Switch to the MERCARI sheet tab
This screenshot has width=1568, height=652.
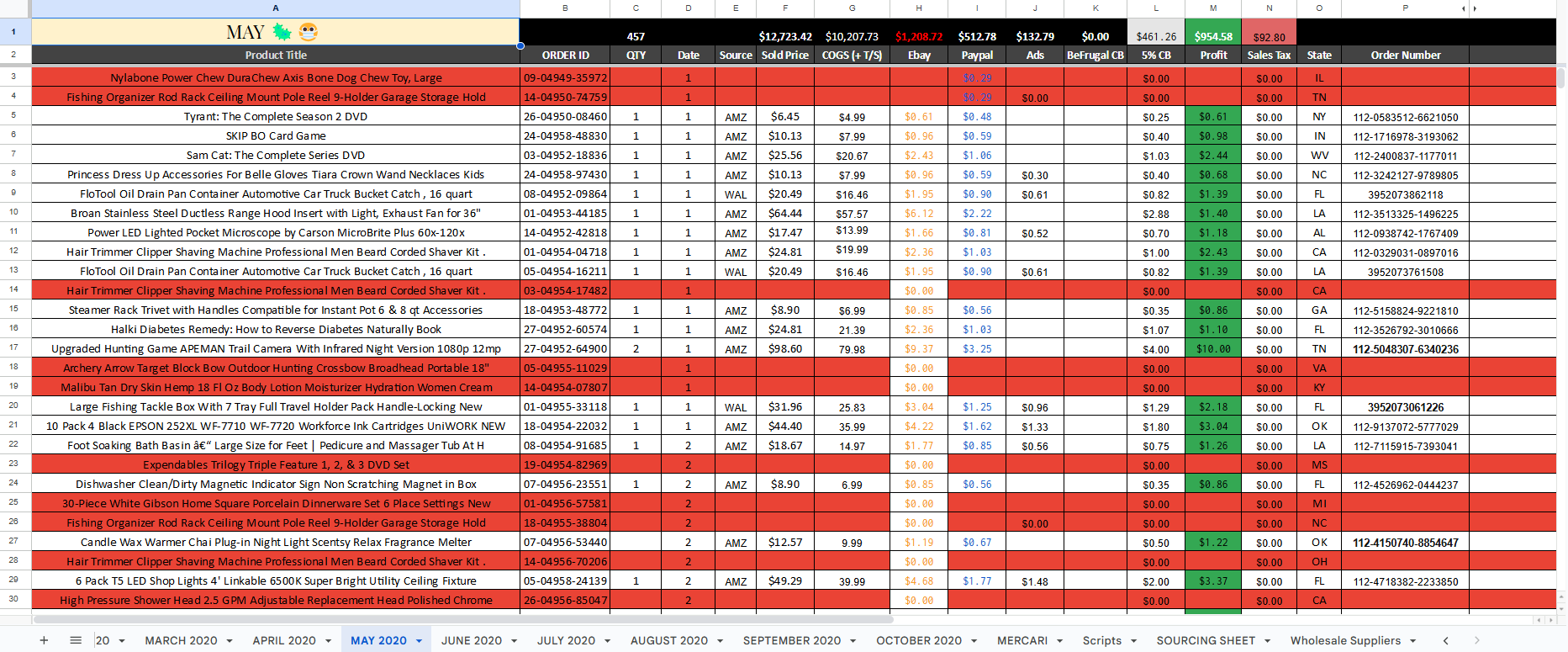1022,640
